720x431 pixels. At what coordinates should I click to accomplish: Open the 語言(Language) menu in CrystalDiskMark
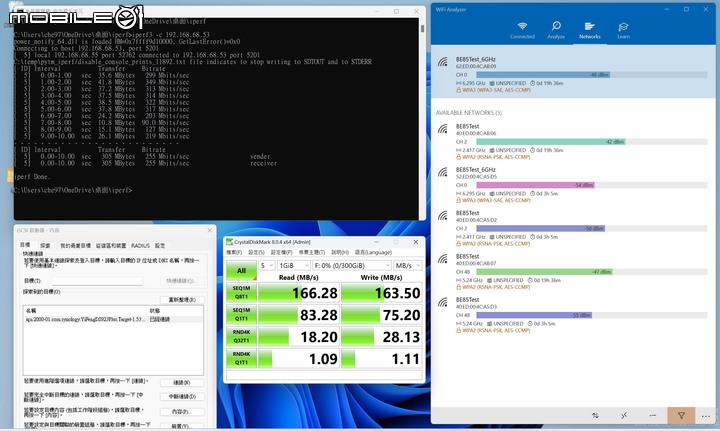coord(373,252)
